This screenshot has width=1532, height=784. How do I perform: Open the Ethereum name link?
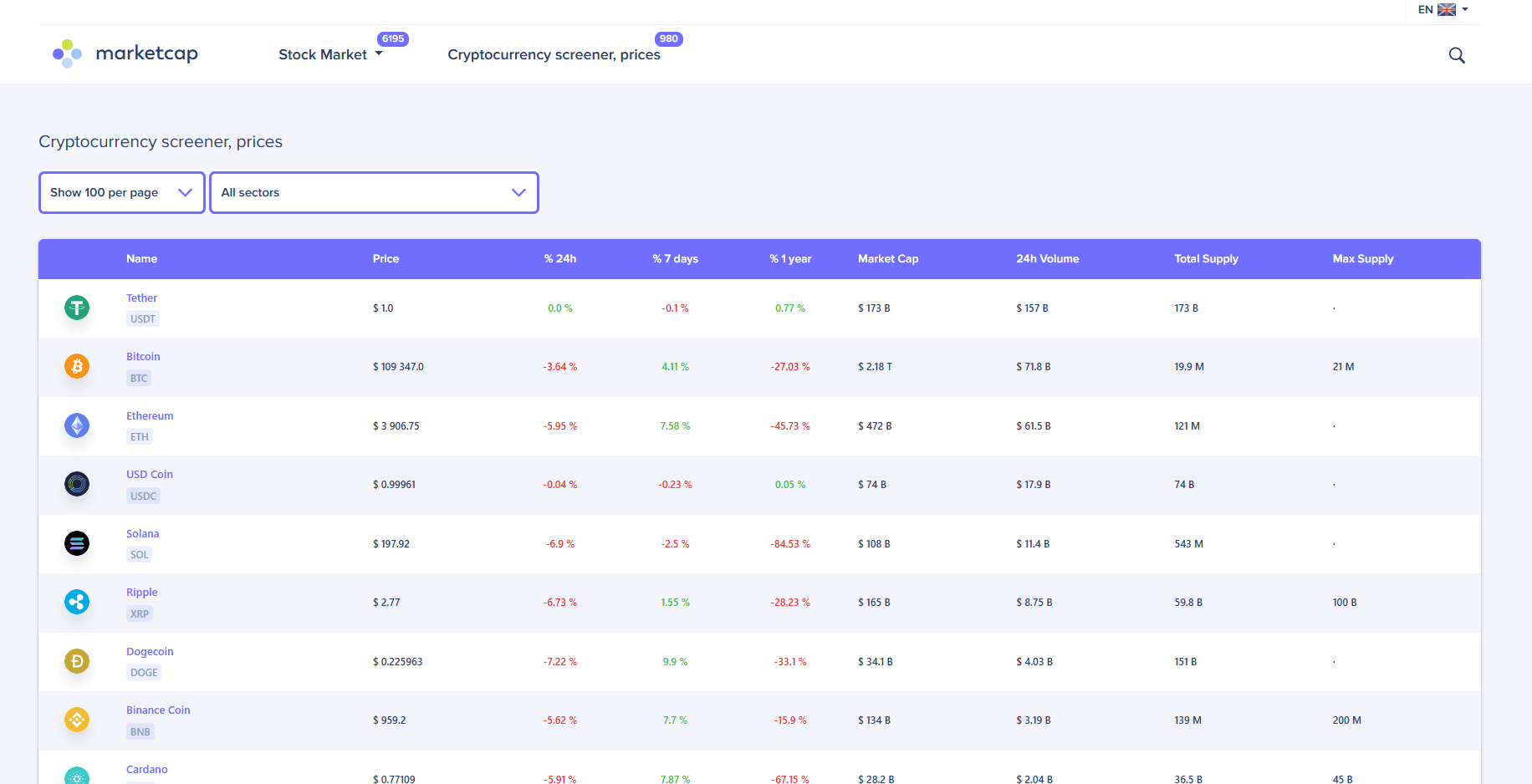pyautogui.click(x=150, y=415)
